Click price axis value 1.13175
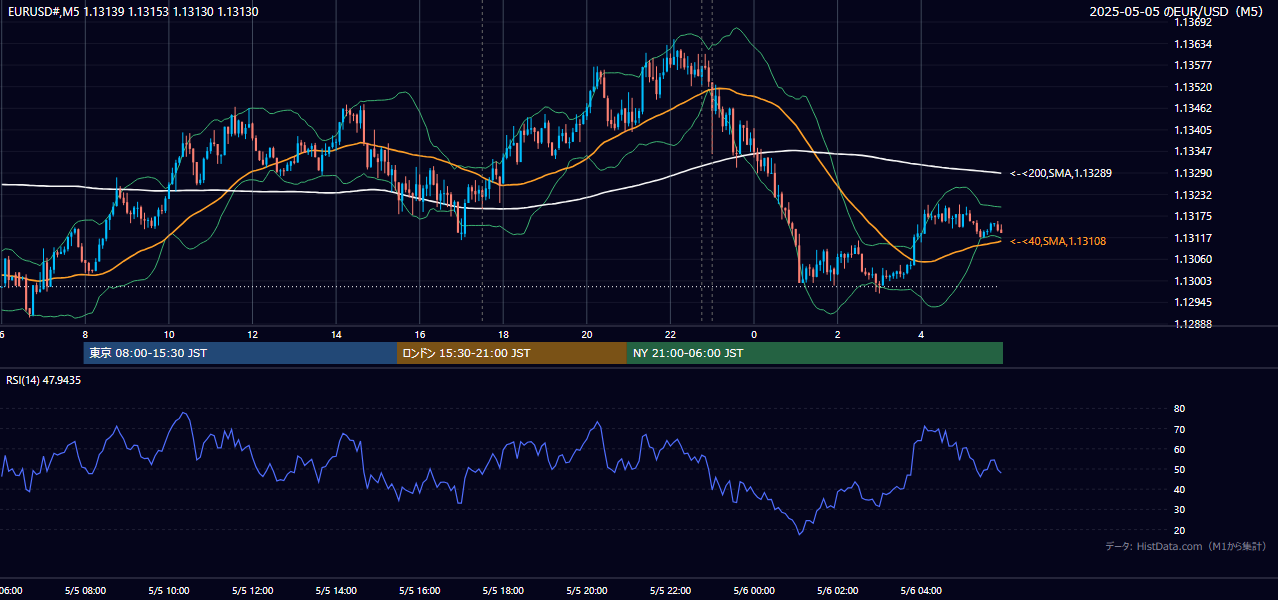1278x600 pixels. [1194, 216]
